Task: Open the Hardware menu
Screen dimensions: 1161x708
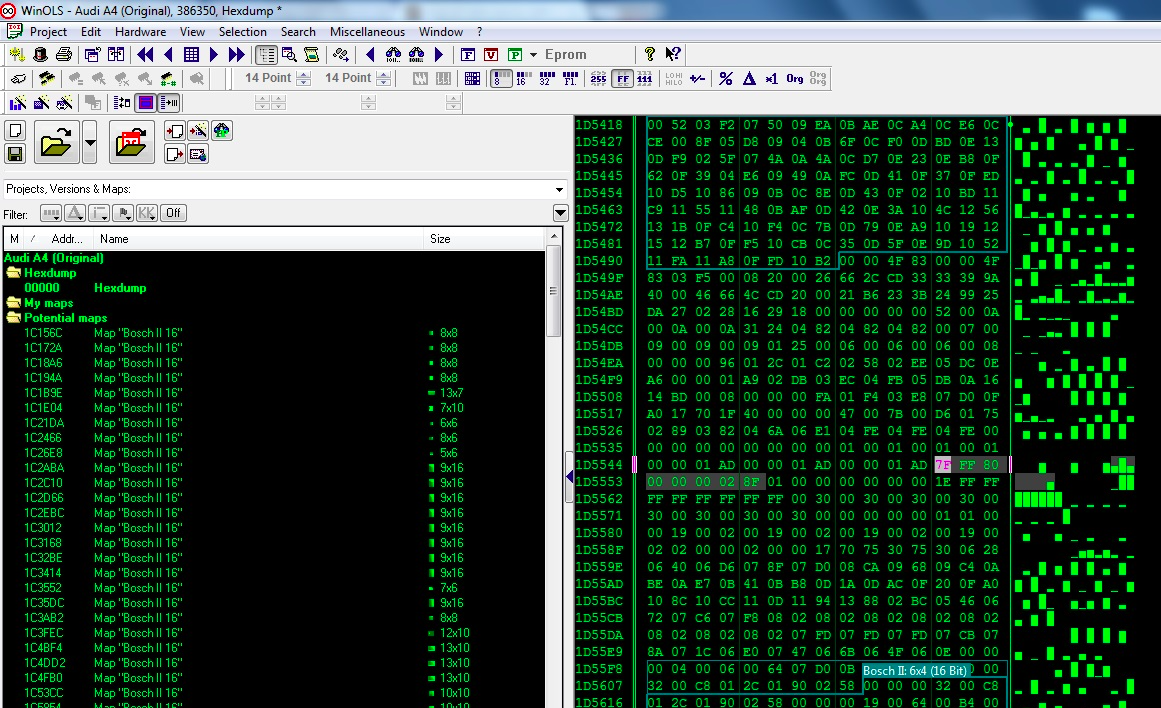Action: 141,32
